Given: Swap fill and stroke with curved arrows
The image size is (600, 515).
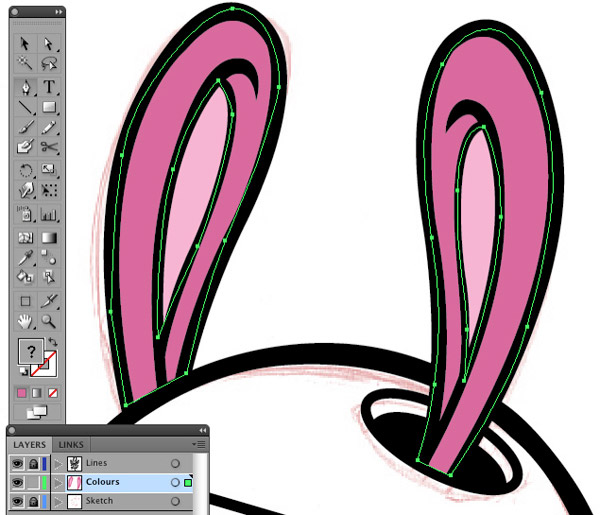Looking at the screenshot, I should coord(53,342).
